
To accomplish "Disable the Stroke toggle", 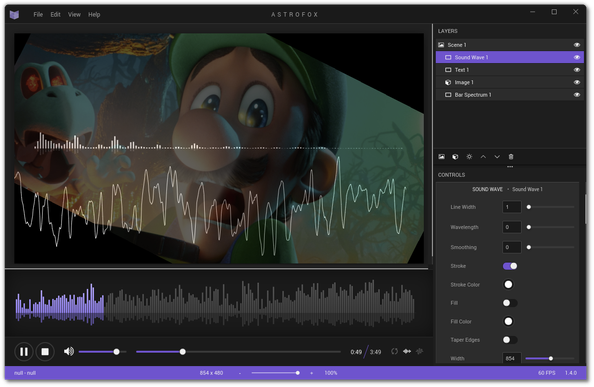I will tap(510, 266).
